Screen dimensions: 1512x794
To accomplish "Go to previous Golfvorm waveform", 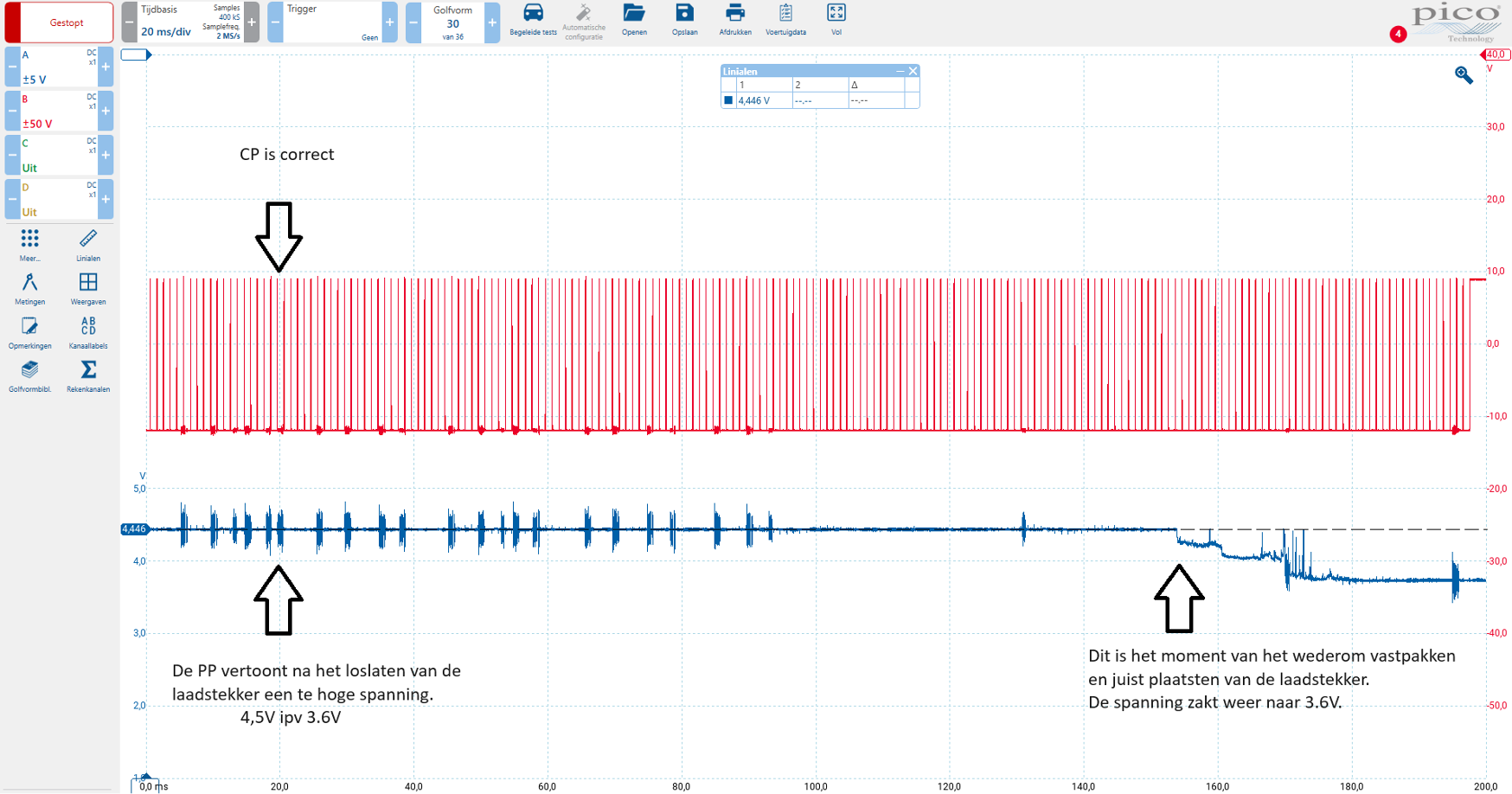I will pos(413,22).
